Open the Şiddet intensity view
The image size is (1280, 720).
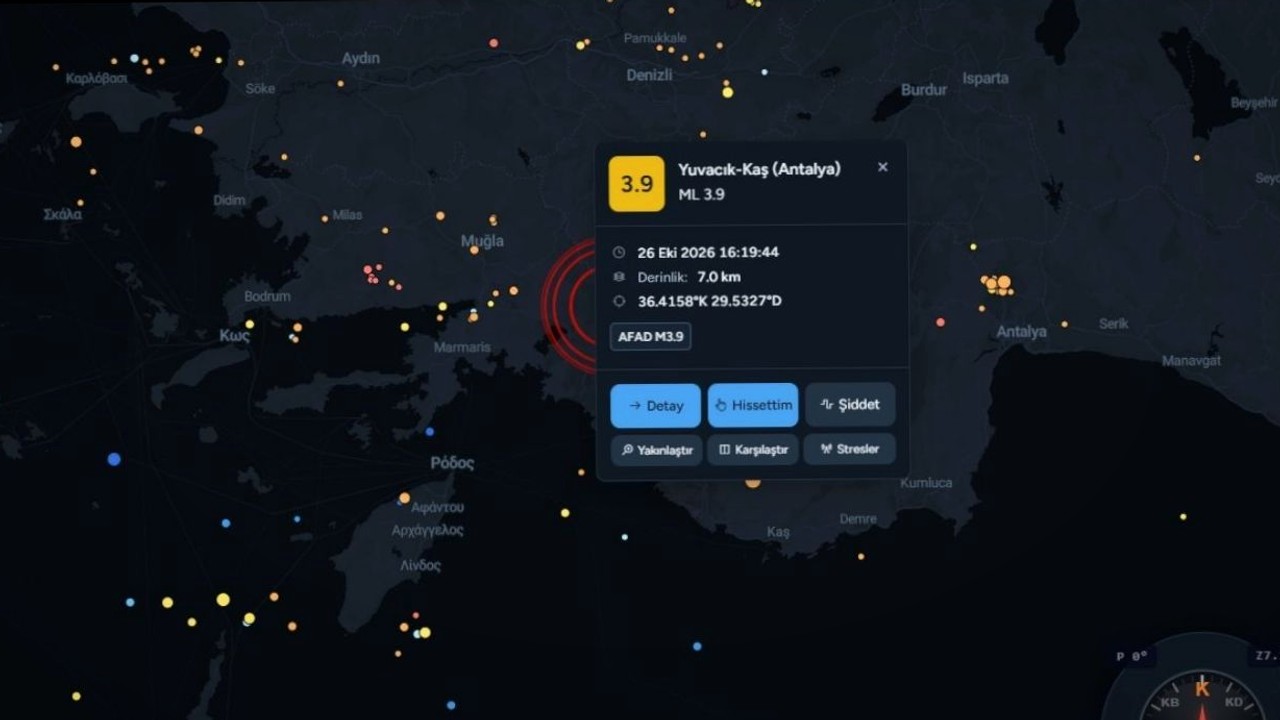[850, 405]
